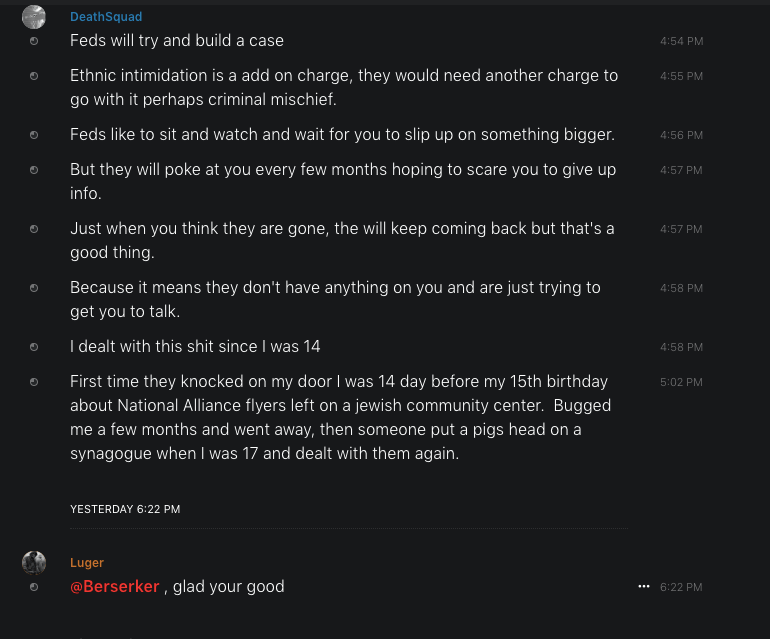770x639 pixels.
Task: Click the 6:22 PM timestamp beside Luger's message
Action: tap(681, 587)
